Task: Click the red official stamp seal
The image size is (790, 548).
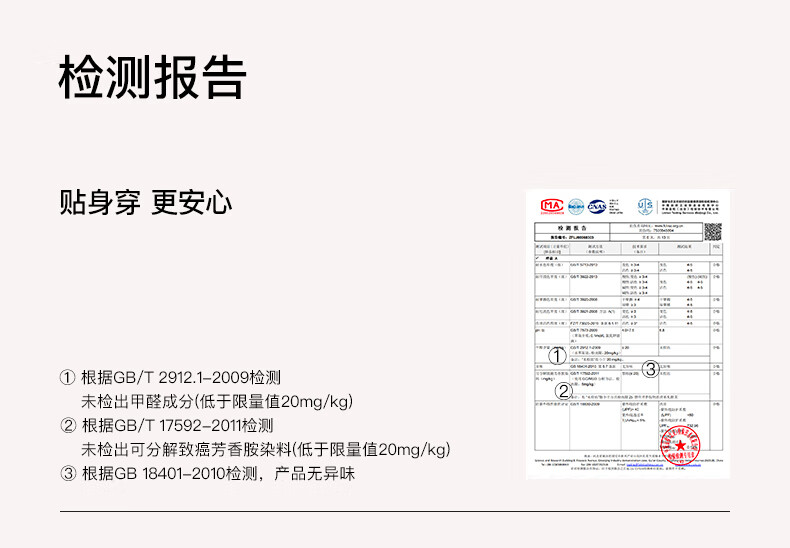Action: (x=680, y=445)
